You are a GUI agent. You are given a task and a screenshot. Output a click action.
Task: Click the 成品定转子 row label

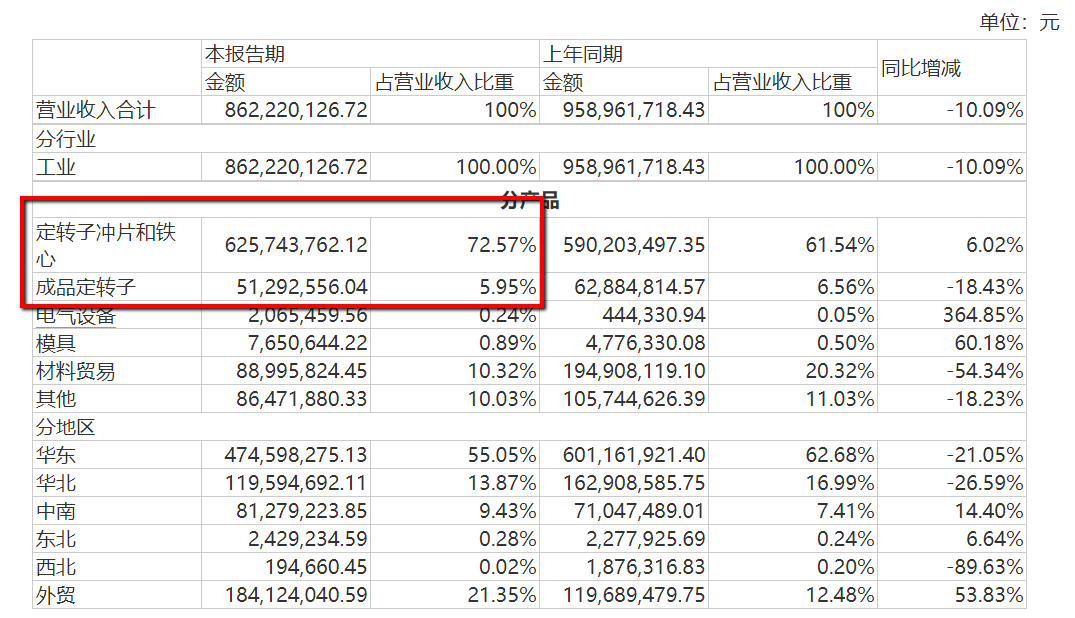click(x=85, y=288)
